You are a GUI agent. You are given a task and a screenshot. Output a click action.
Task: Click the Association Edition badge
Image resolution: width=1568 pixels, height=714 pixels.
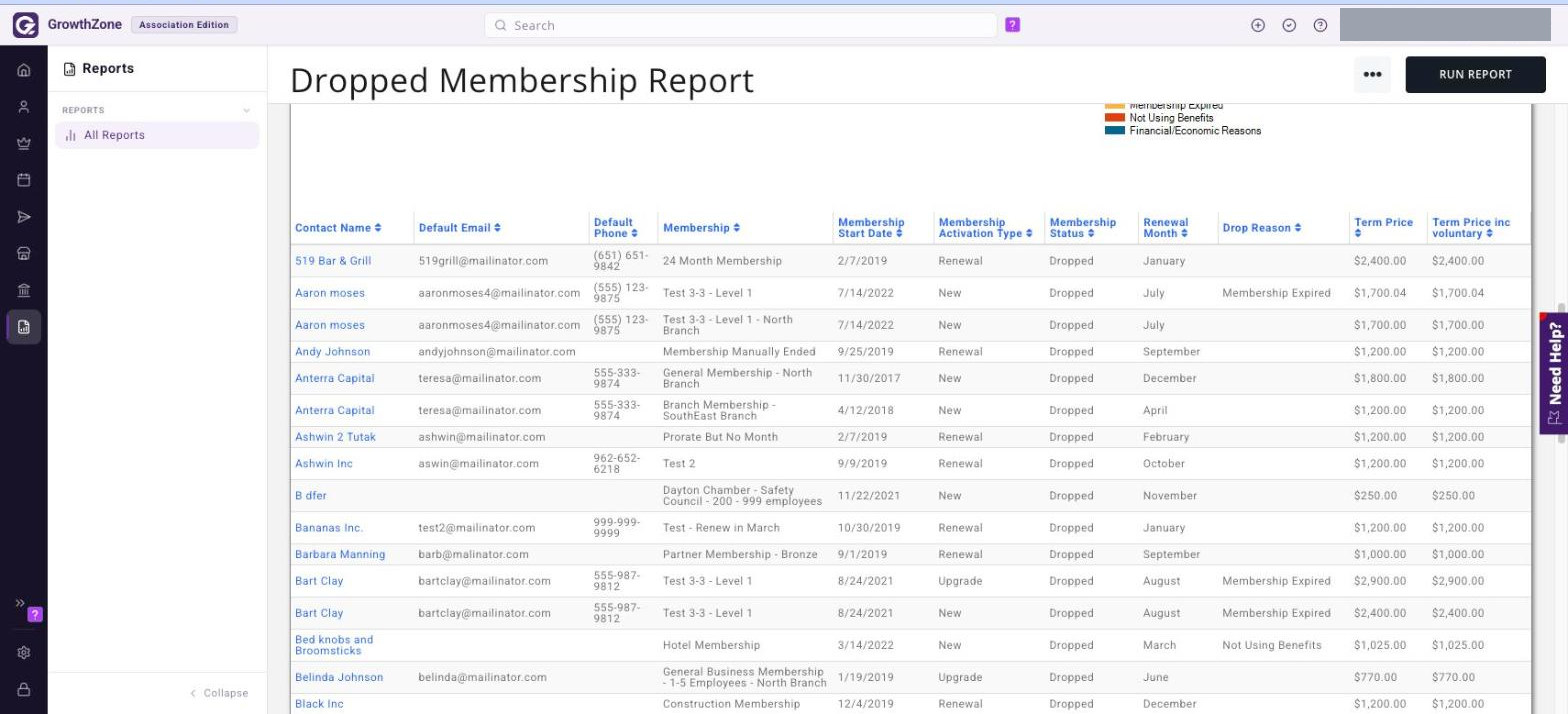(184, 25)
